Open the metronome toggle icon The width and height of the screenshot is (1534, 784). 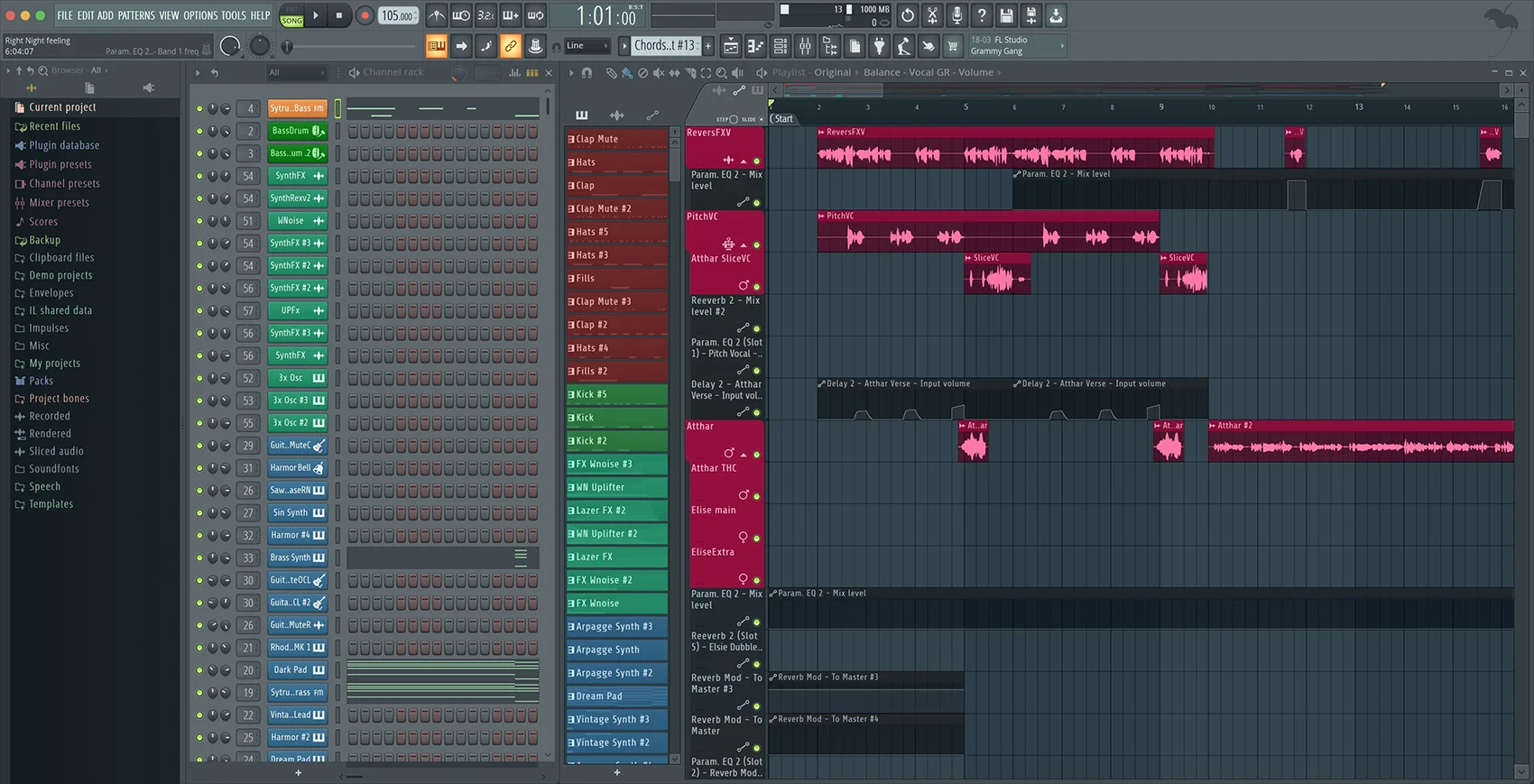click(x=437, y=15)
